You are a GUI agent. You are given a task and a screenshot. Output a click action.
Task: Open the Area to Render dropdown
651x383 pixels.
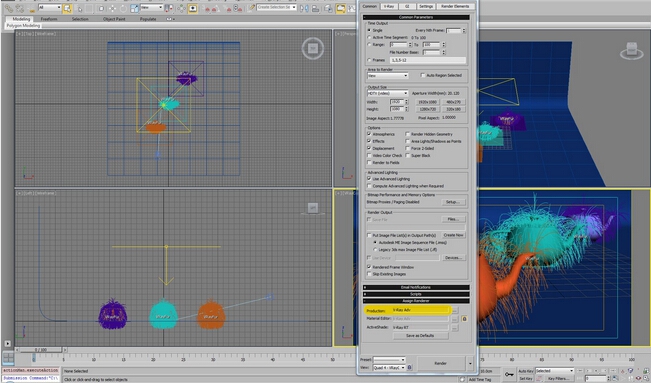click(388, 76)
